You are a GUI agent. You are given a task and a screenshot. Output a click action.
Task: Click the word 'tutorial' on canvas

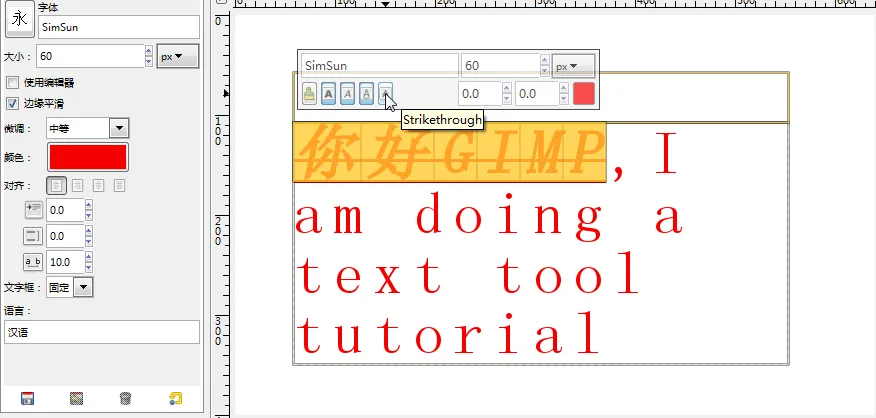click(x=447, y=332)
